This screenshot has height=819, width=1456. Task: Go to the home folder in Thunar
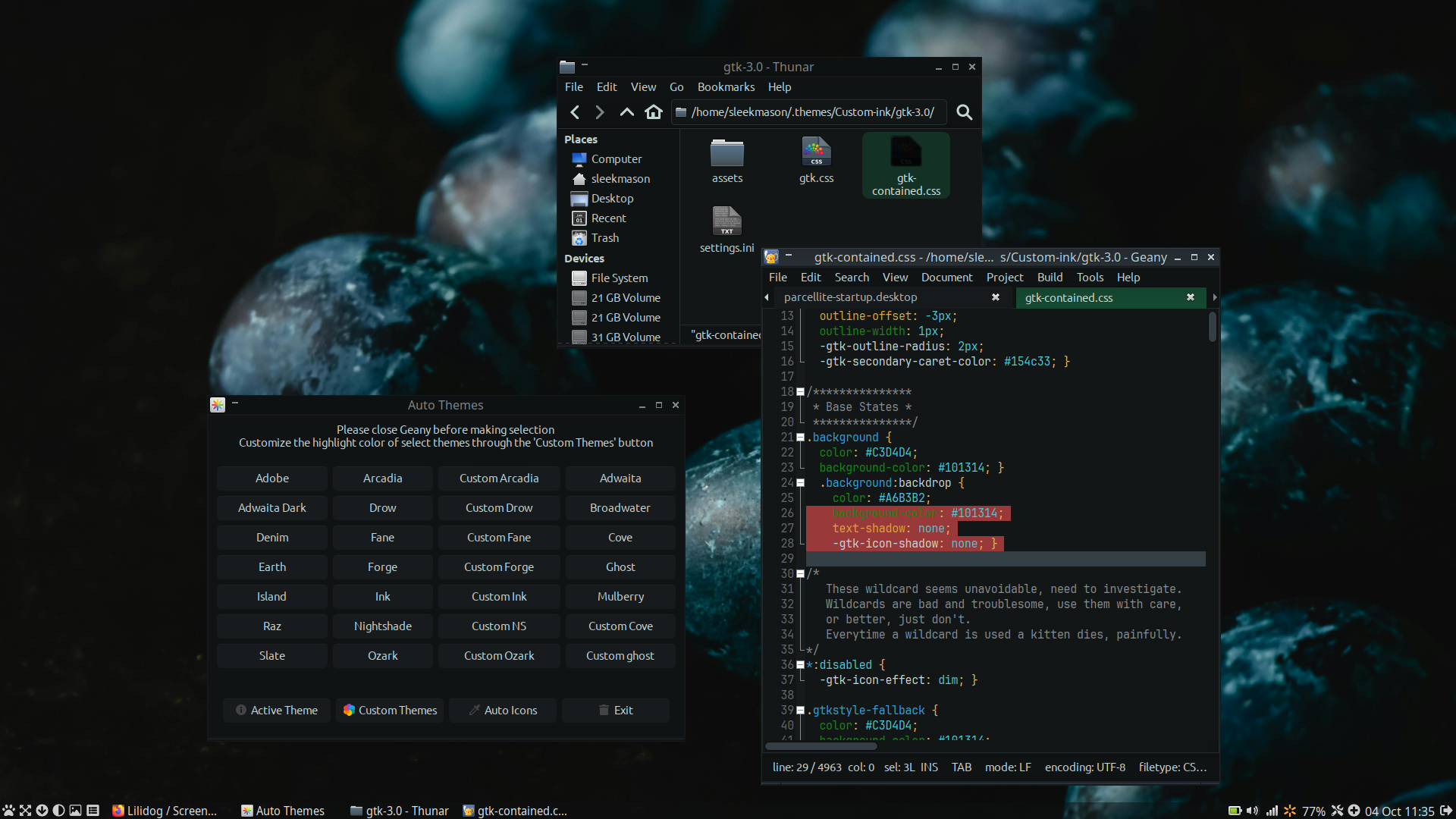tap(654, 112)
